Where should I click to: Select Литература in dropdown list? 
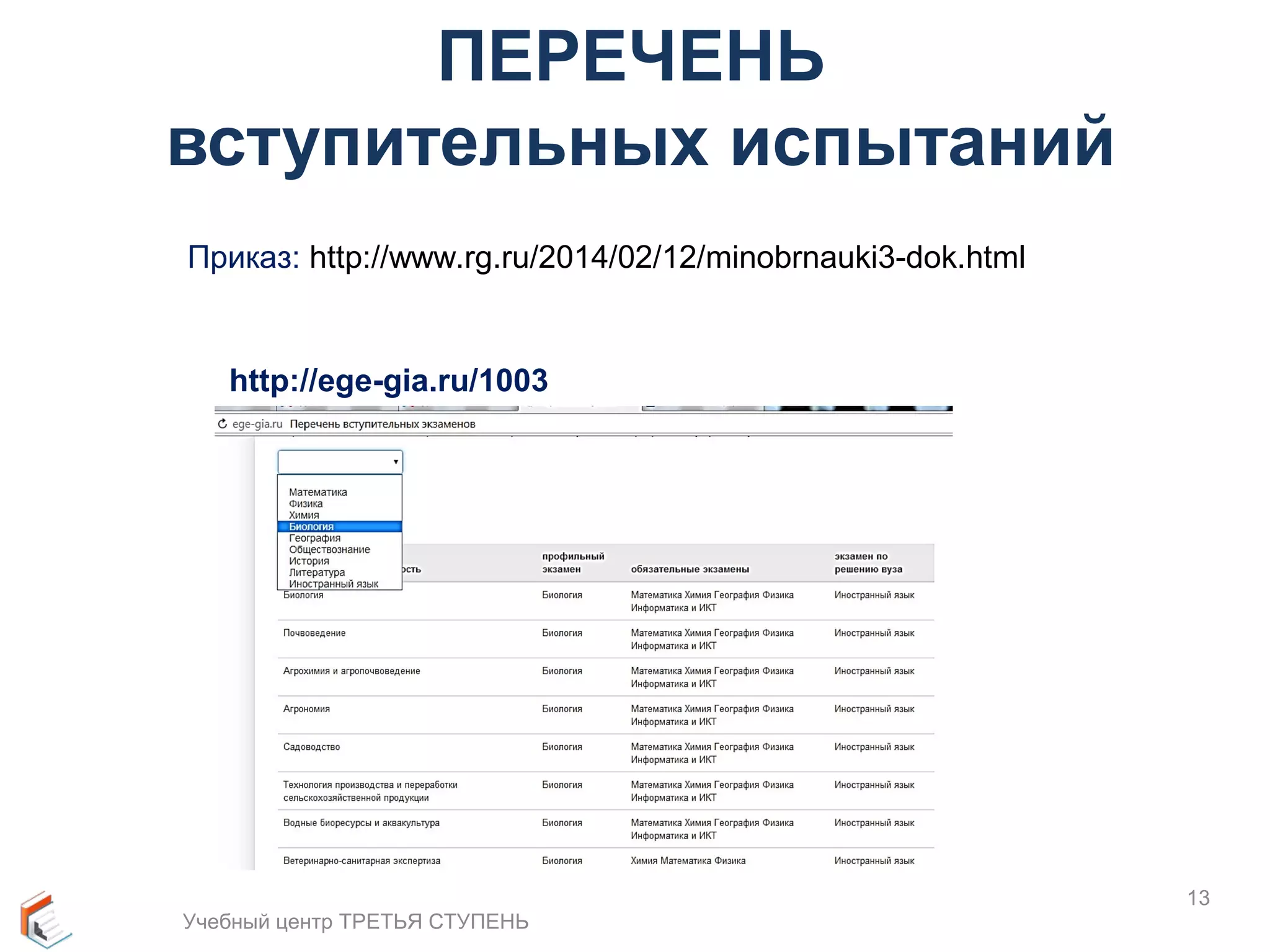tap(317, 573)
